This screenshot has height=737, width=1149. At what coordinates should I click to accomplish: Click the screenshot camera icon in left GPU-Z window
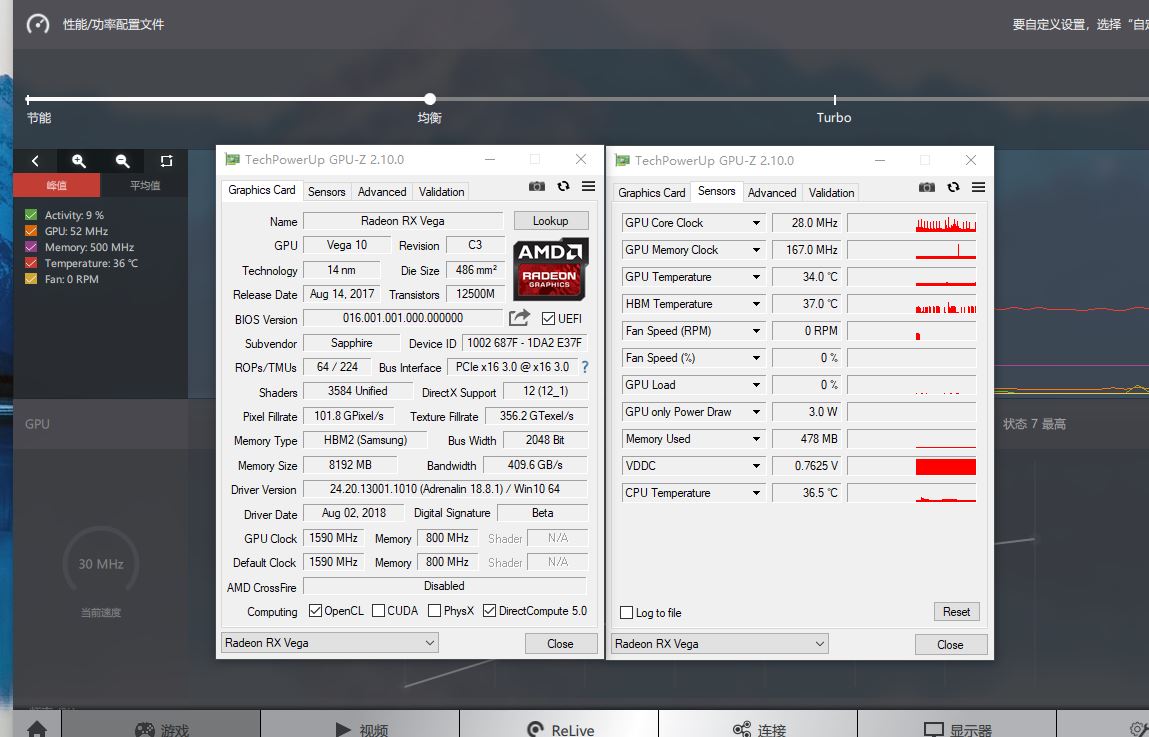click(x=536, y=187)
